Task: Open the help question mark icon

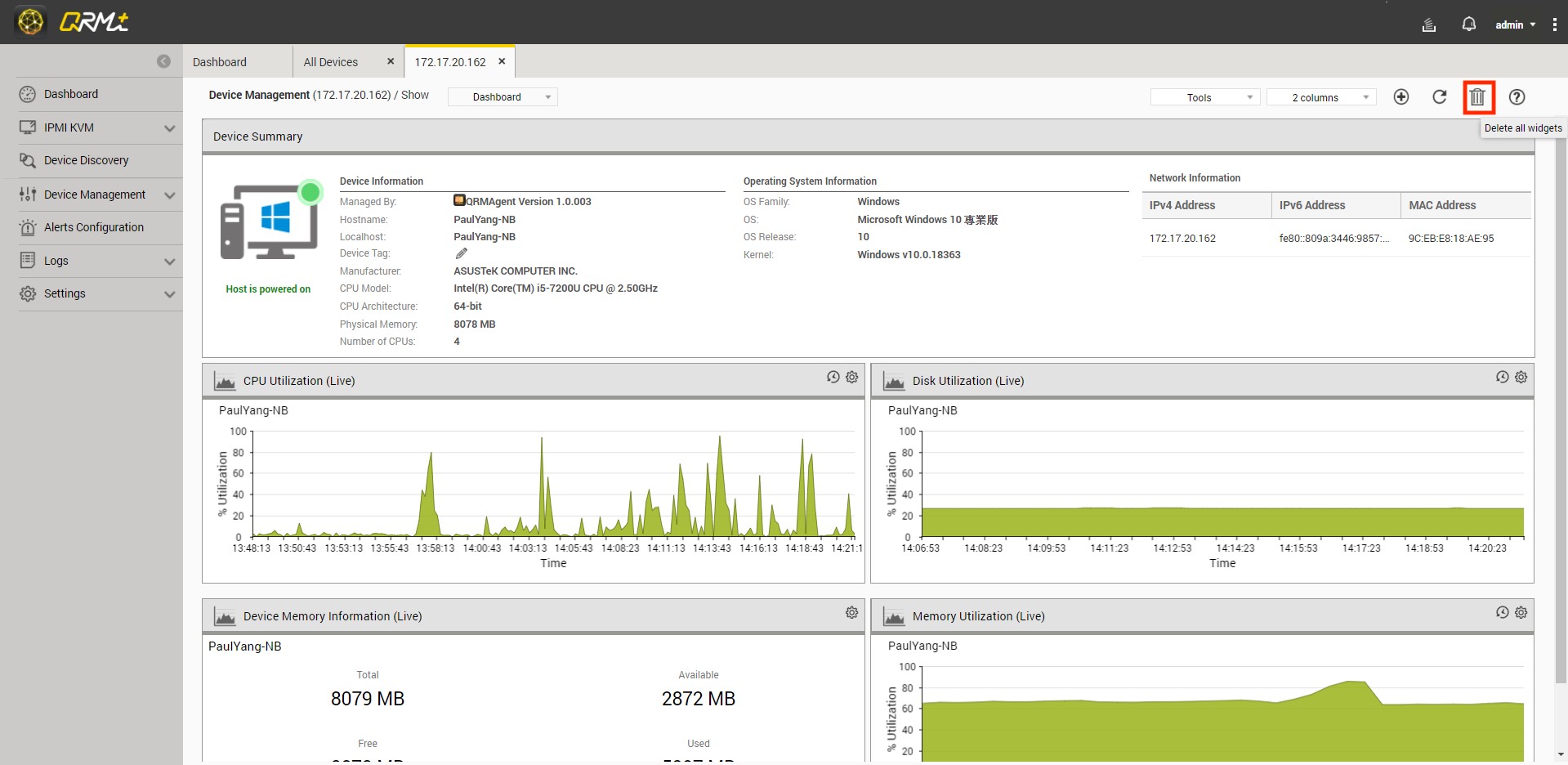Action: pyautogui.click(x=1517, y=97)
